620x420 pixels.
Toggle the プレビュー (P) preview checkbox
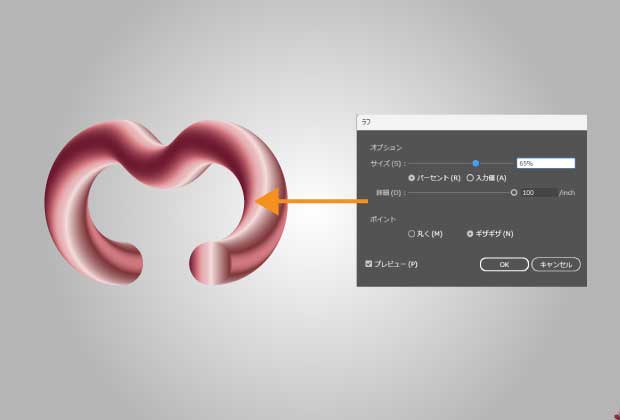click(369, 264)
